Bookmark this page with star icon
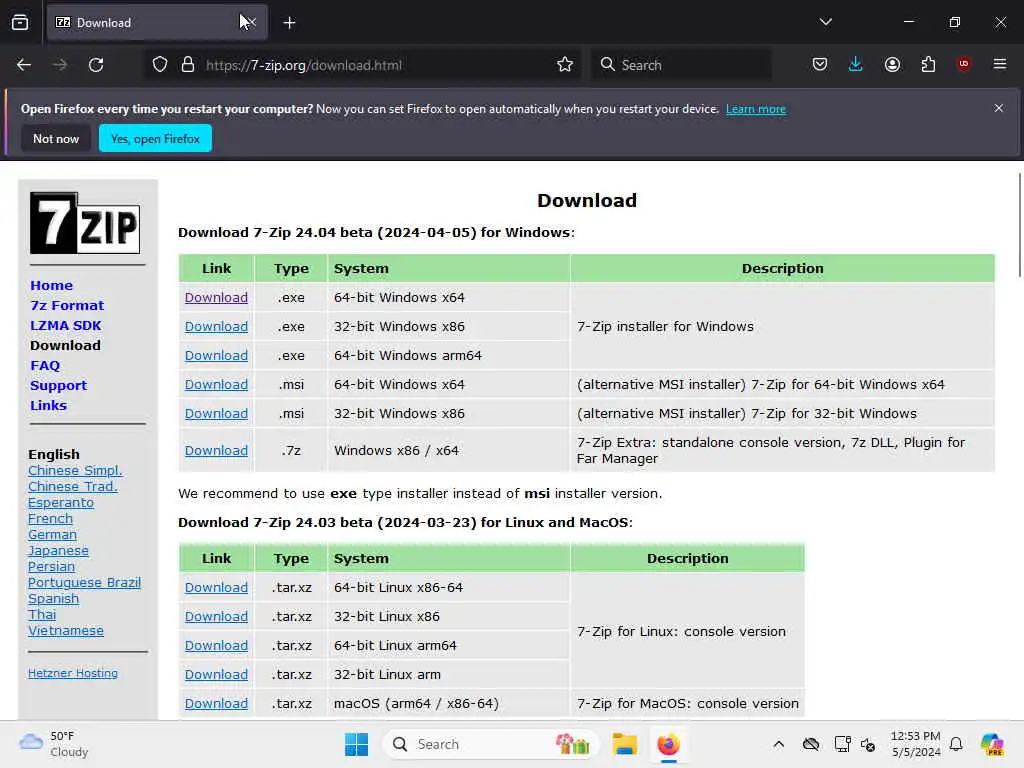Screen dimensions: 1024x768 (565, 65)
